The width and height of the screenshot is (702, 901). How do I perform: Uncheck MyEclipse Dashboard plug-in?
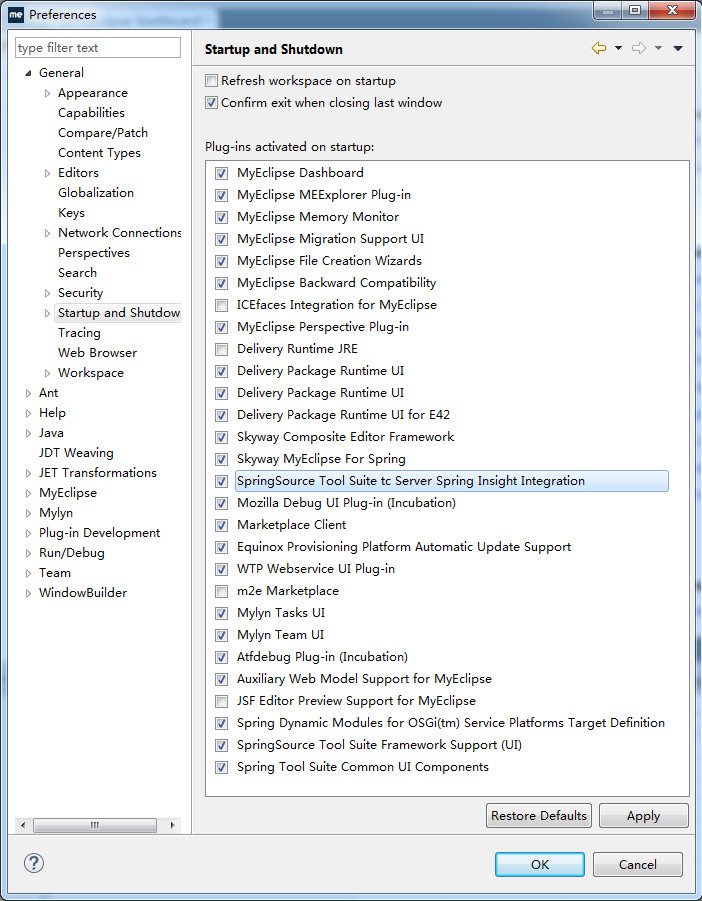coord(221,173)
